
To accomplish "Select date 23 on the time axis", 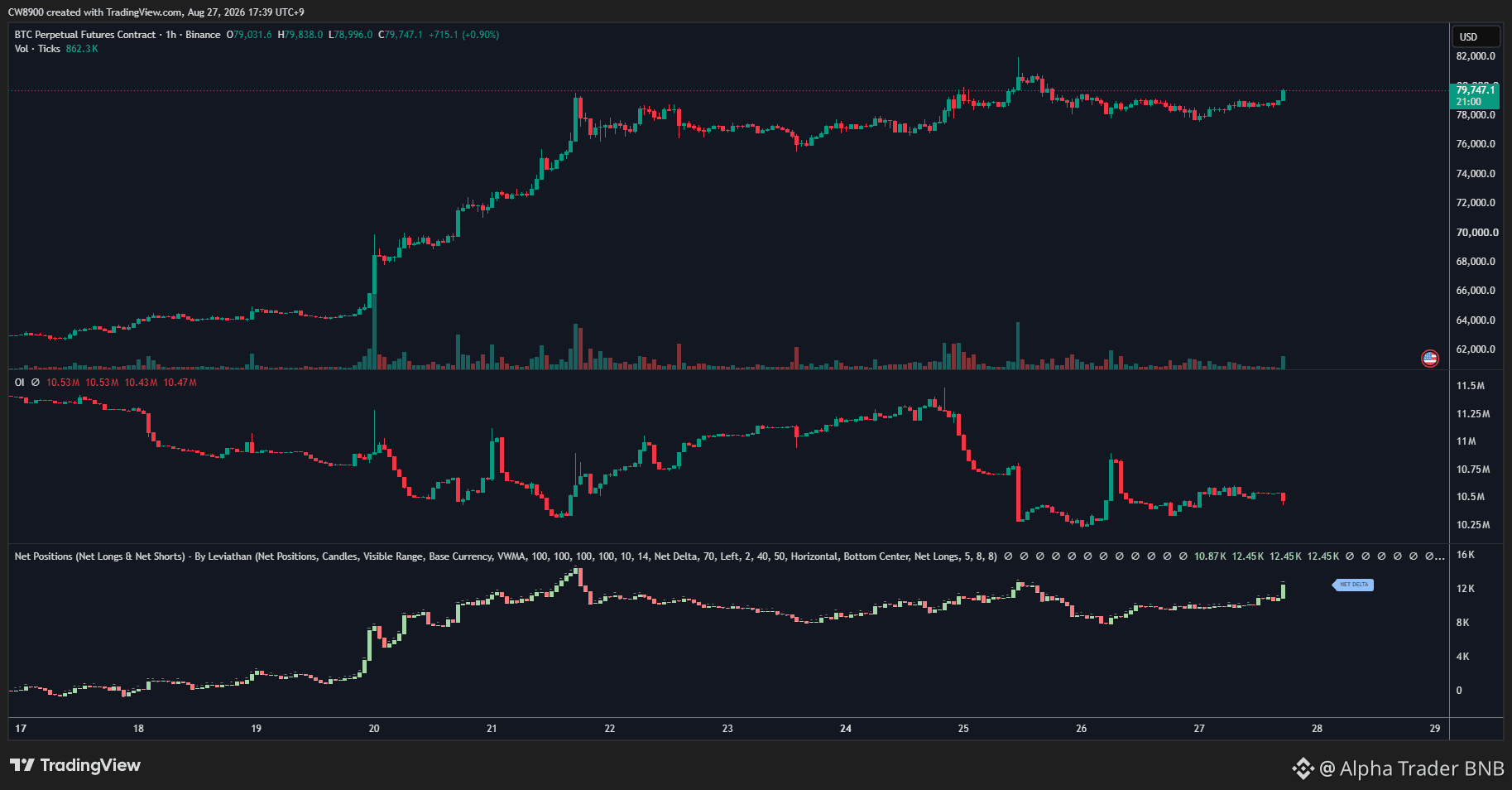I will point(727,729).
